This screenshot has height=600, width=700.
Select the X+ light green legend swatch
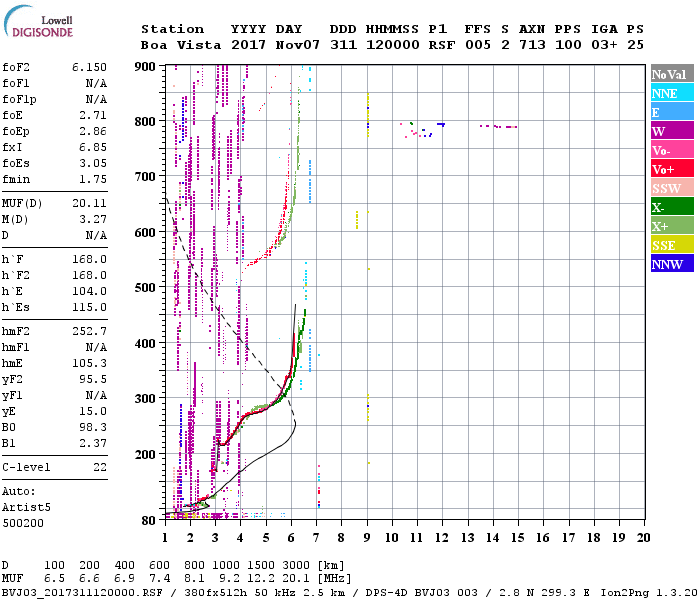tap(672, 226)
